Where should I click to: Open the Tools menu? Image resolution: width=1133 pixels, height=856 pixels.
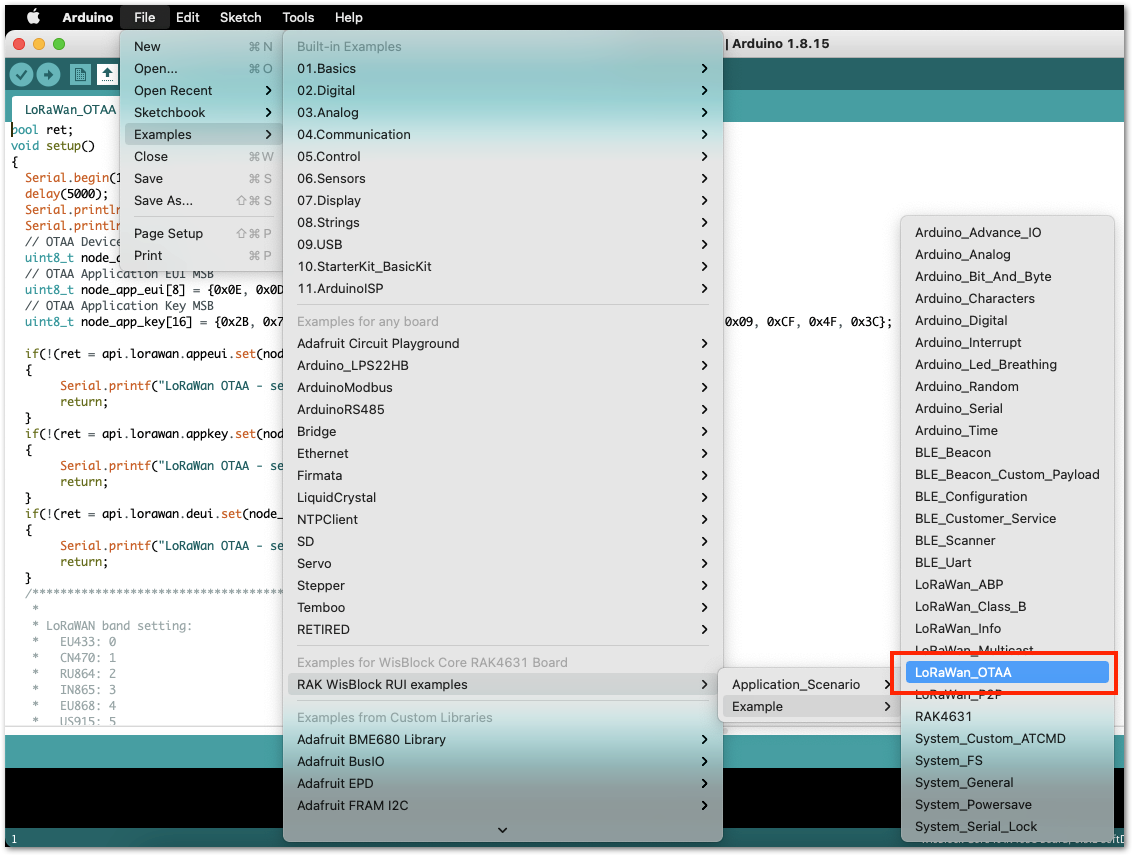point(298,17)
